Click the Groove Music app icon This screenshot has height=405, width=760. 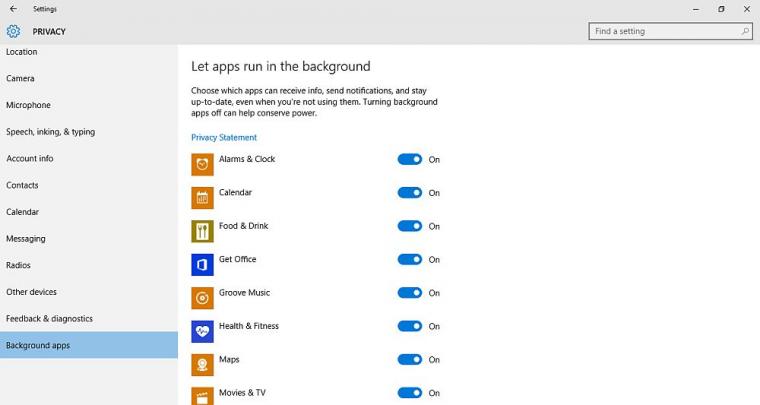202,298
